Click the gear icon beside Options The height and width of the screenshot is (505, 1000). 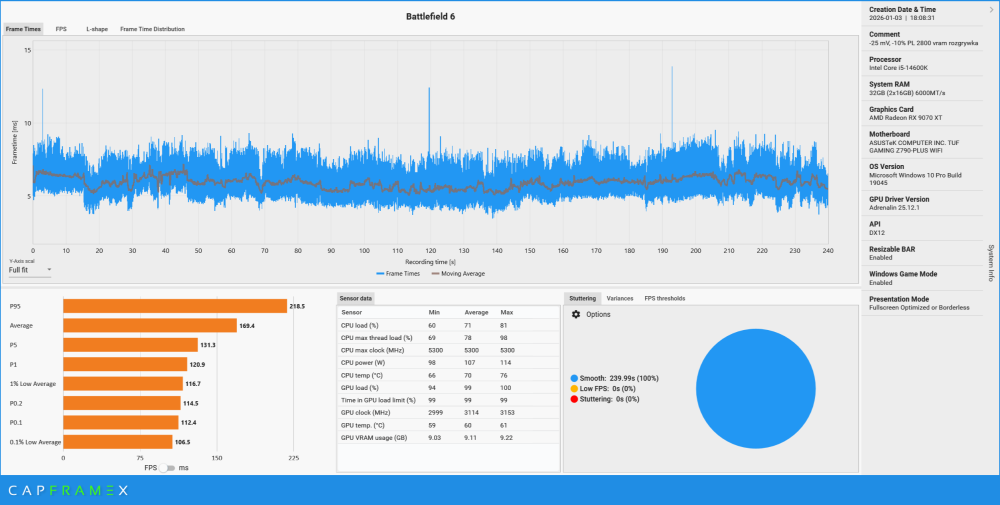click(x=576, y=314)
